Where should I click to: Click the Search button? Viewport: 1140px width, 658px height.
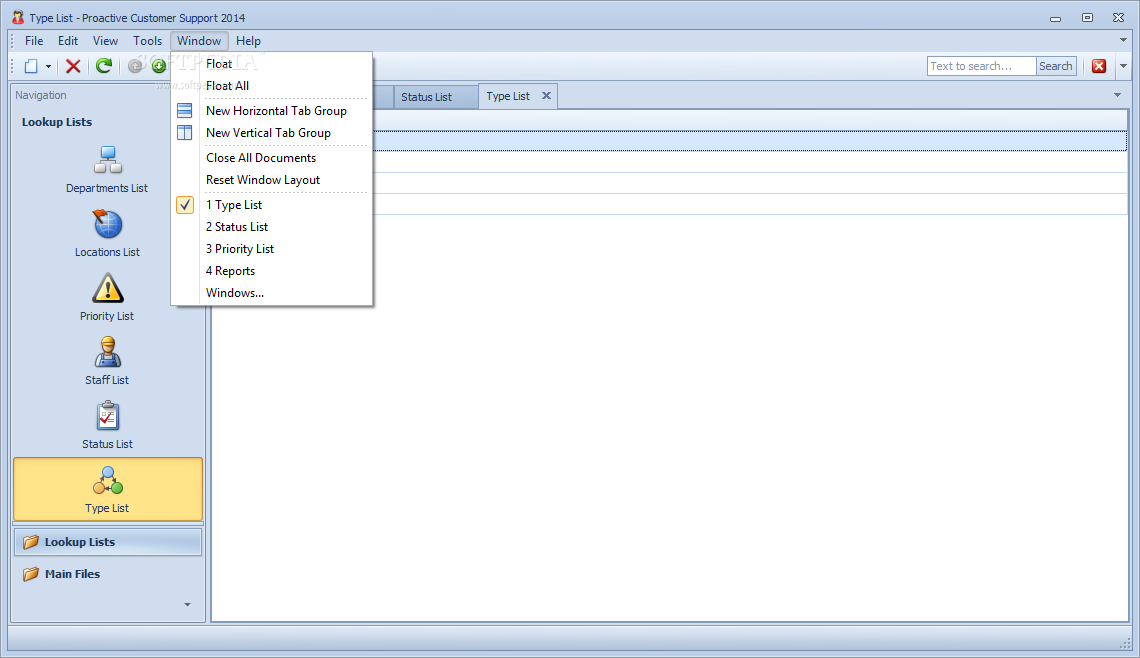coord(1056,66)
